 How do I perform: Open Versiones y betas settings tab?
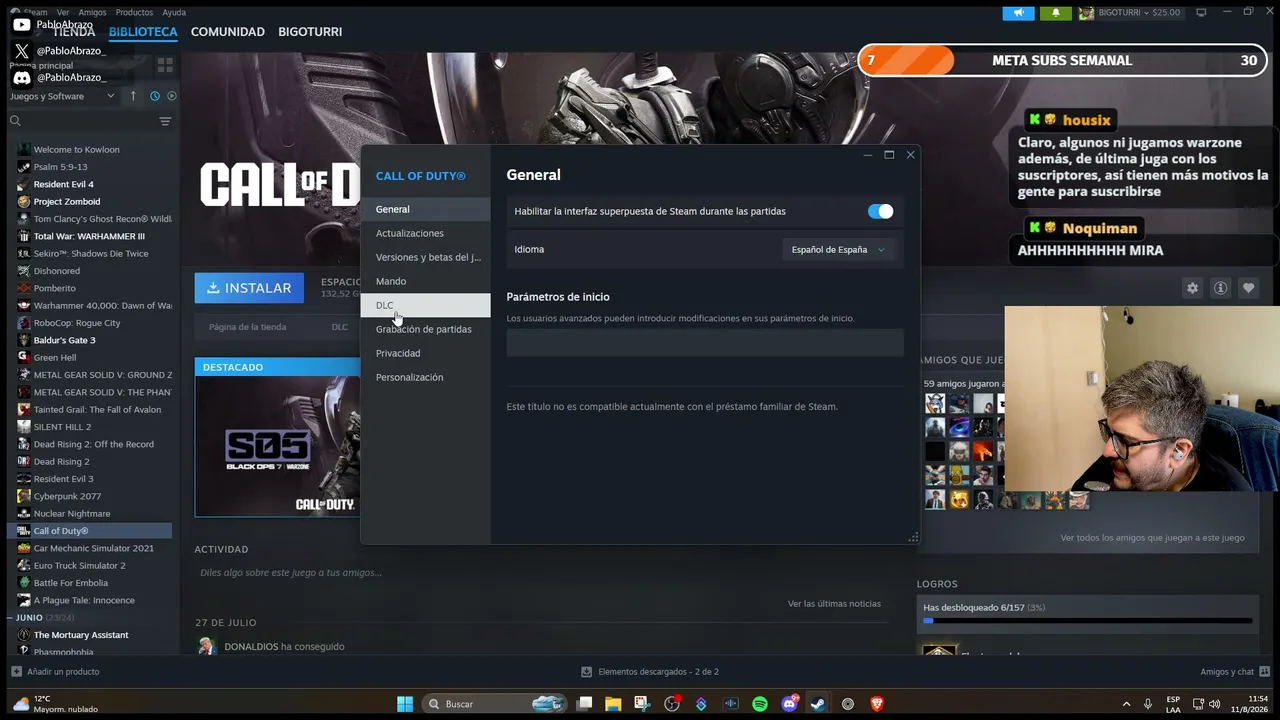[x=425, y=257]
